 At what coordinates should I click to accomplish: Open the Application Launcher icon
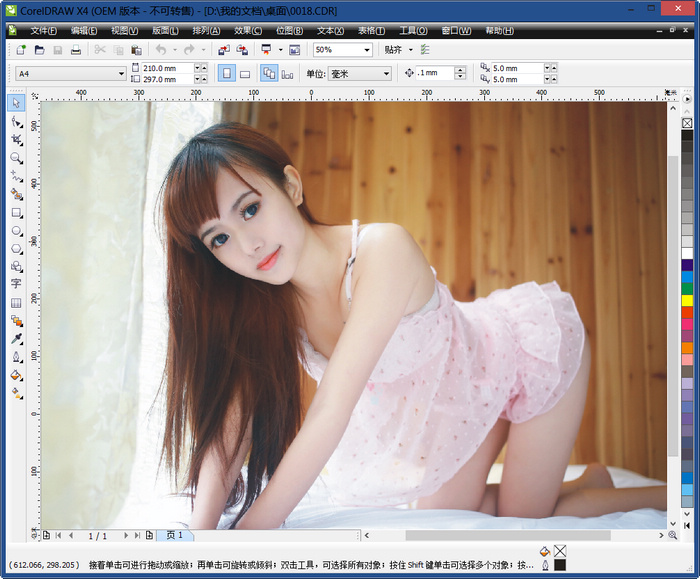tap(267, 50)
